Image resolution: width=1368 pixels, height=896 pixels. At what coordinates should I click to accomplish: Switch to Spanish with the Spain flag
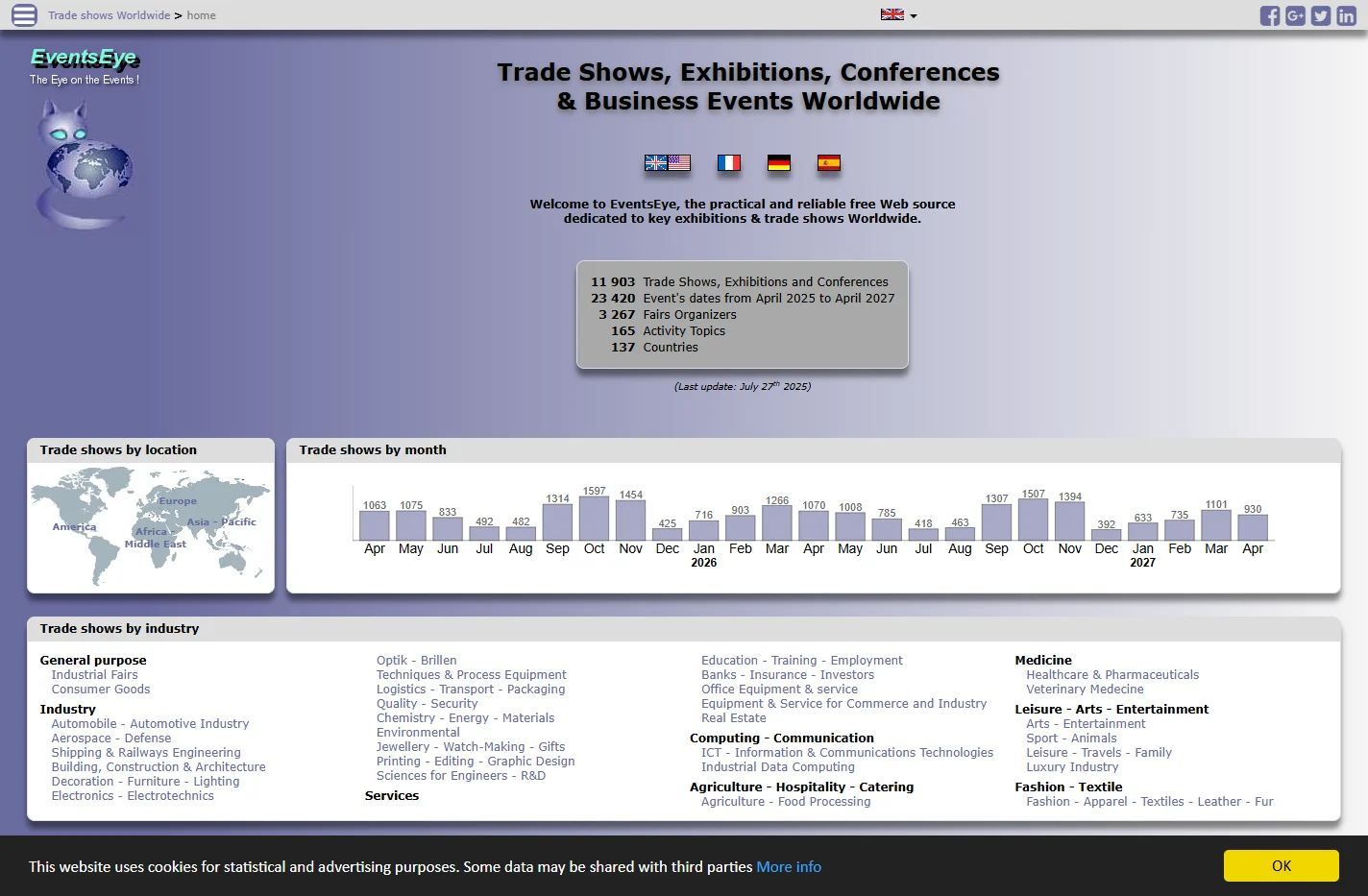pyautogui.click(x=829, y=163)
